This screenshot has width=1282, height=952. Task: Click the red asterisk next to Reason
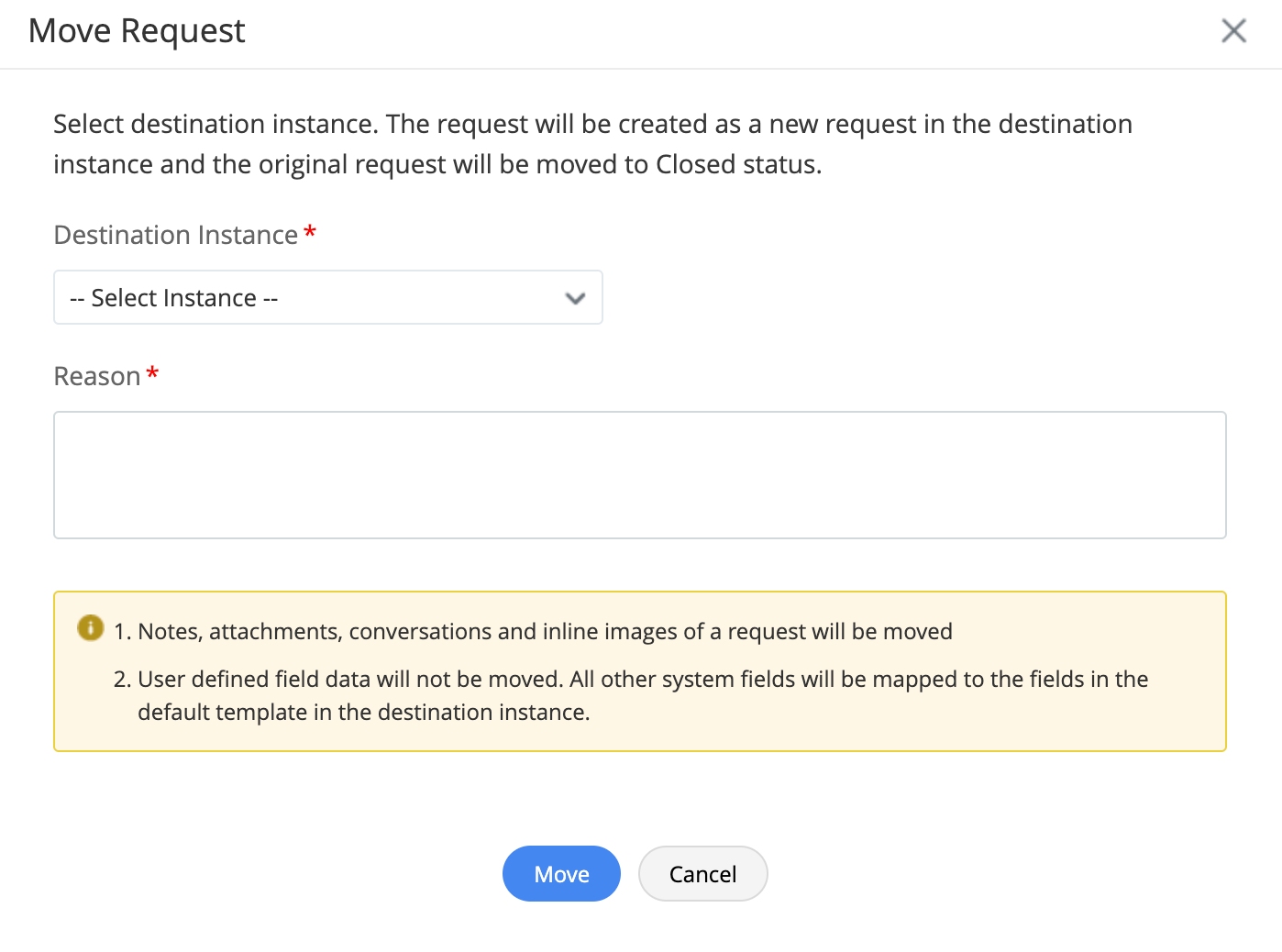pos(152,374)
